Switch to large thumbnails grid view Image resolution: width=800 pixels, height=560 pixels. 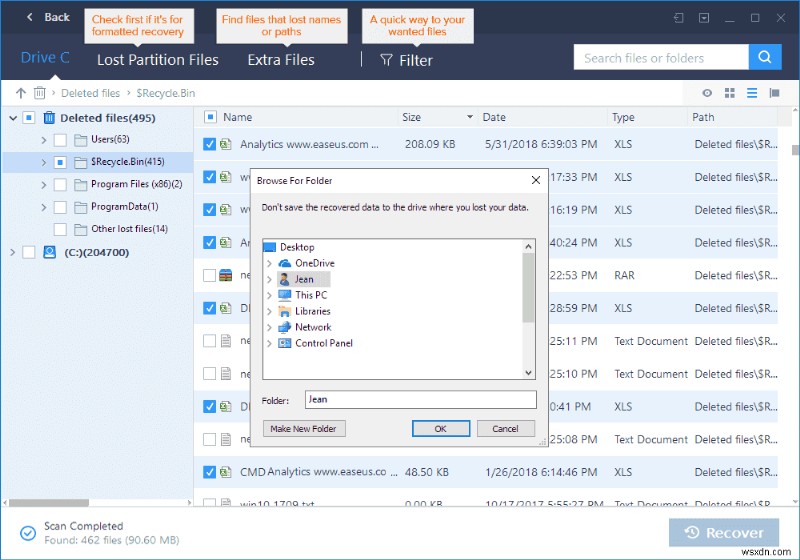730,93
